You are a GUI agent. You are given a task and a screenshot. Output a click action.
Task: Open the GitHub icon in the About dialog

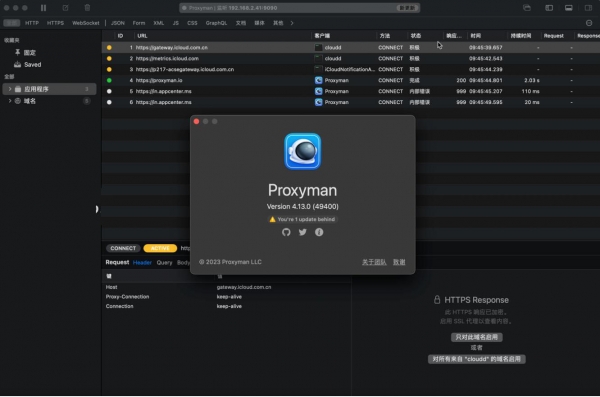[286, 232]
